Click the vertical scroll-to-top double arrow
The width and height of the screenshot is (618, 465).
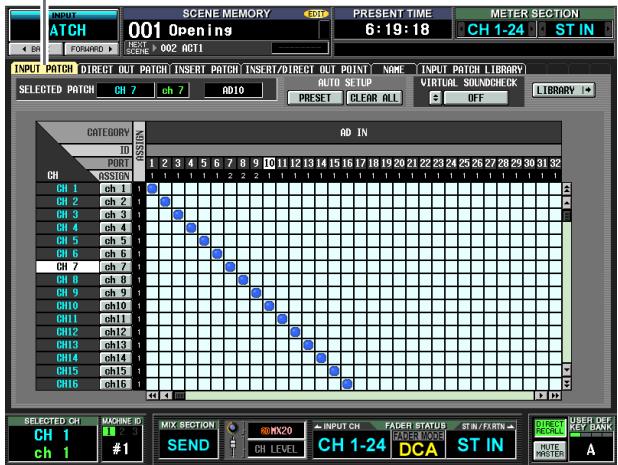pyautogui.click(x=567, y=189)
